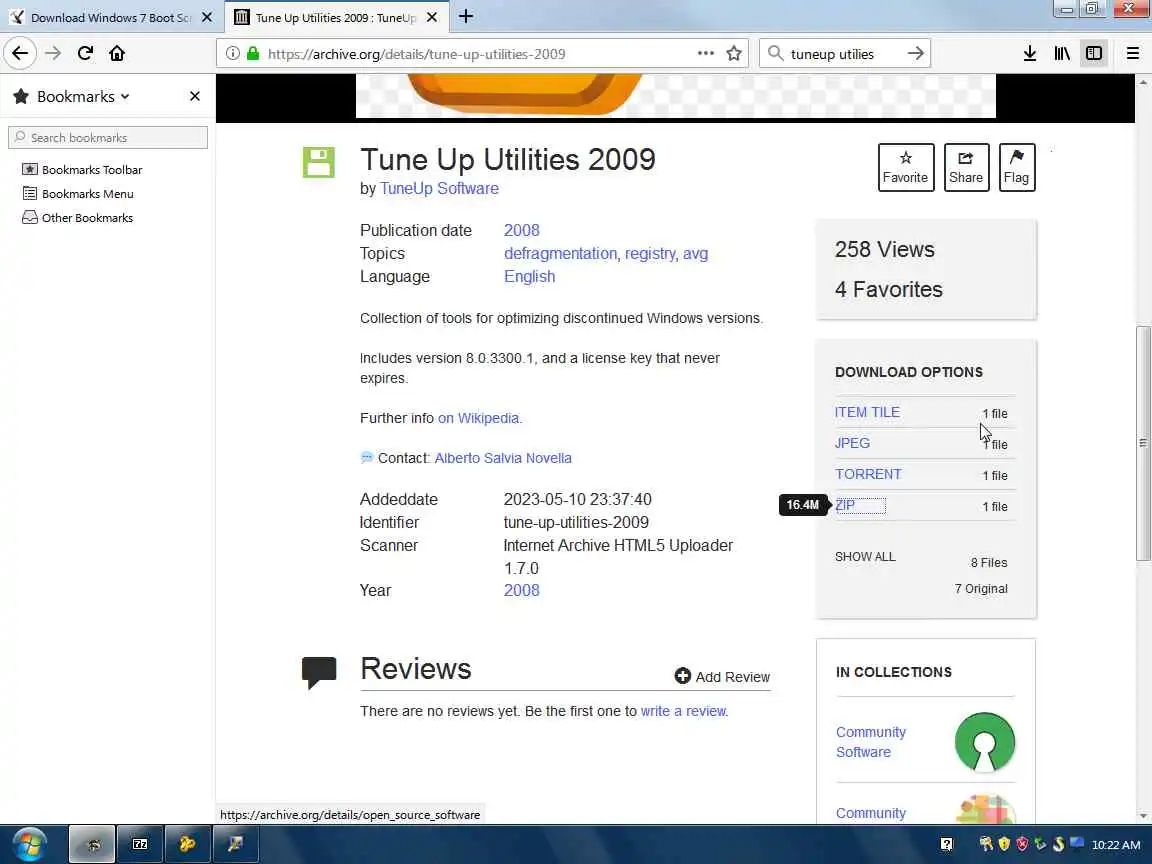Share this archive item
The height and width of the screenshot is (864, 1152).
[x=965, y=168]
